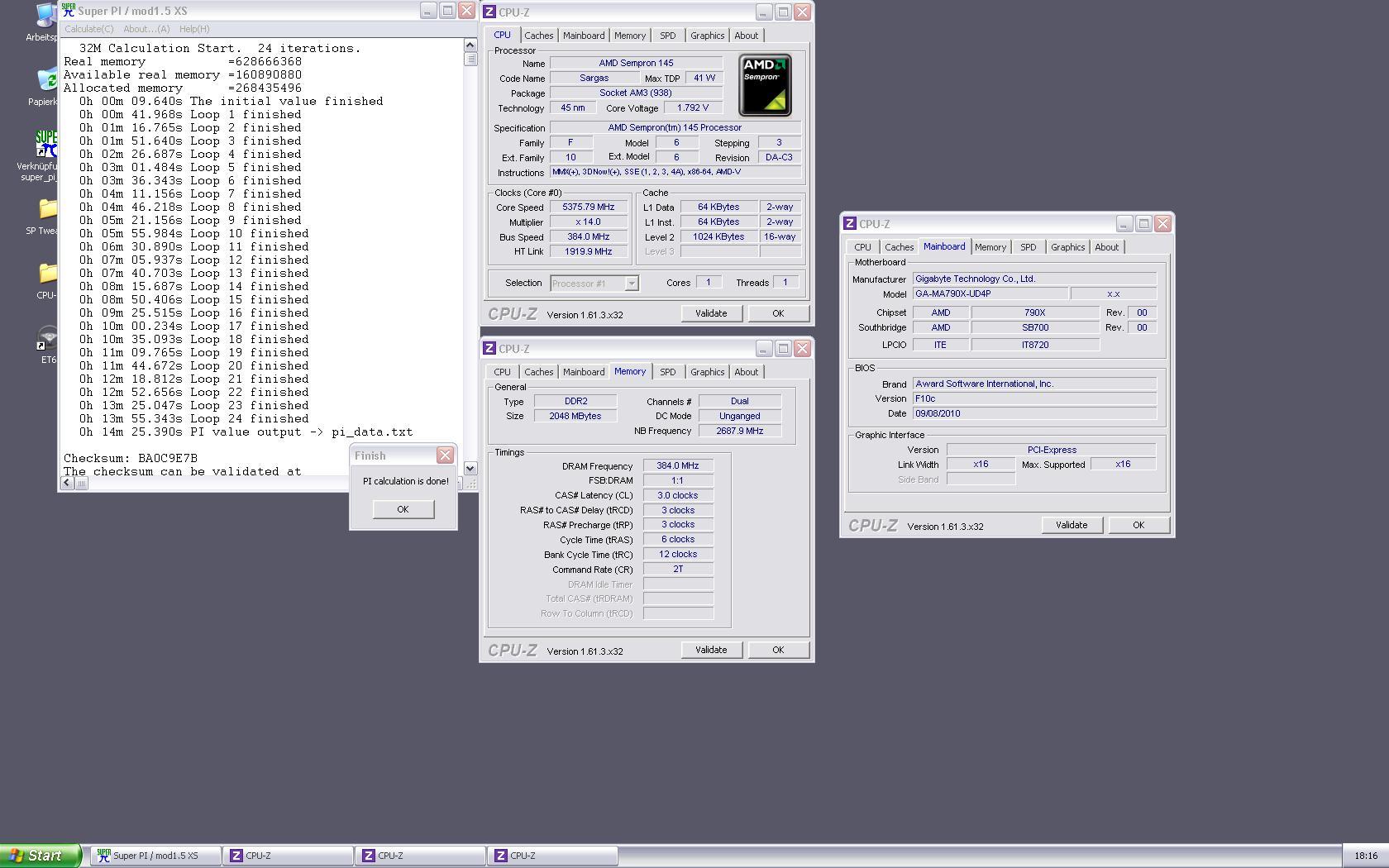Screen dimensions: 1389x868
Task: Click Validate in the Mainboard window
Action: click(1072, 525)
